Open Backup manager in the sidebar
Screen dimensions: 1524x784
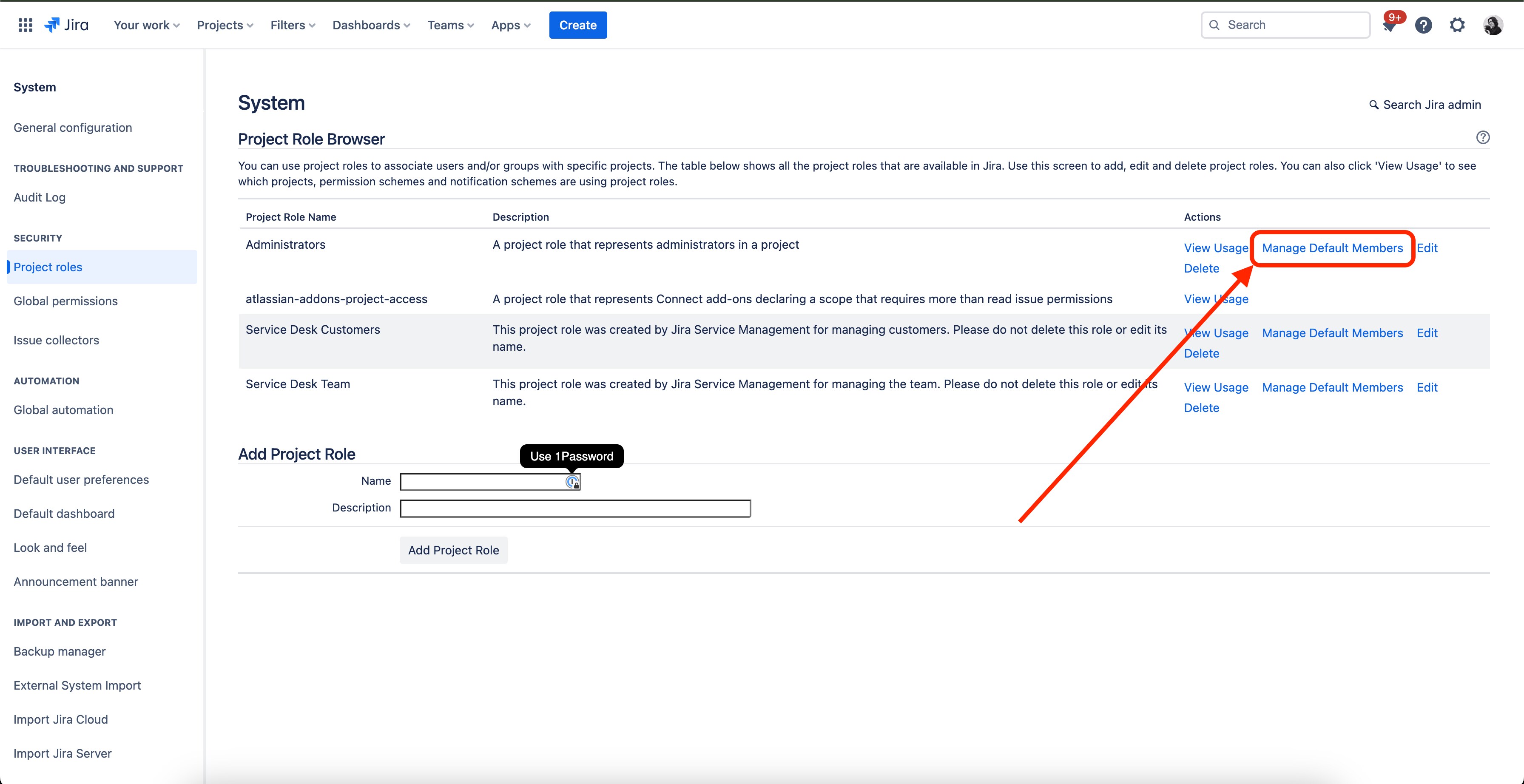tap(60, 651)
